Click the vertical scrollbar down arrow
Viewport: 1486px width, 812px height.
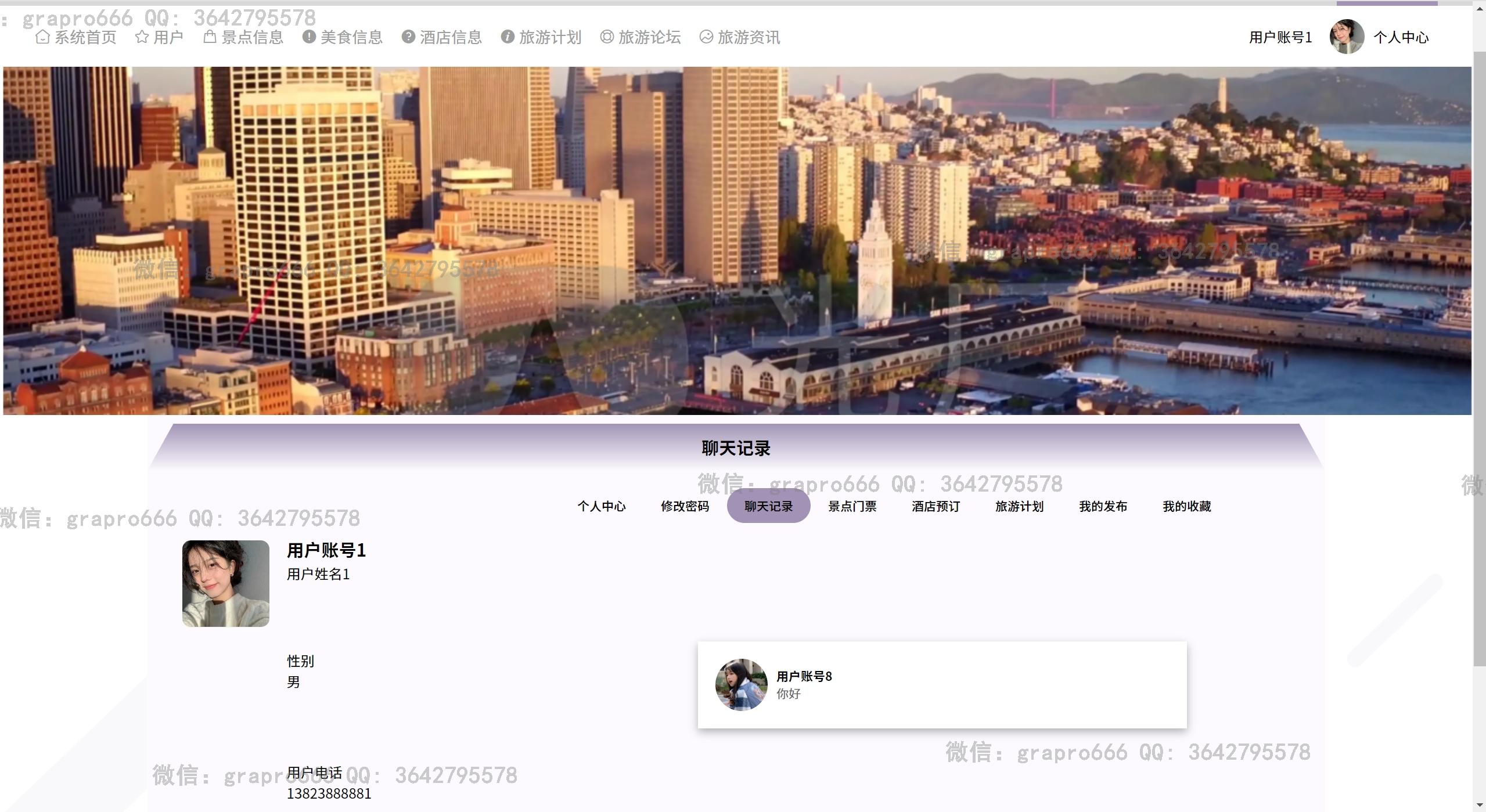tap(1479, 806)
